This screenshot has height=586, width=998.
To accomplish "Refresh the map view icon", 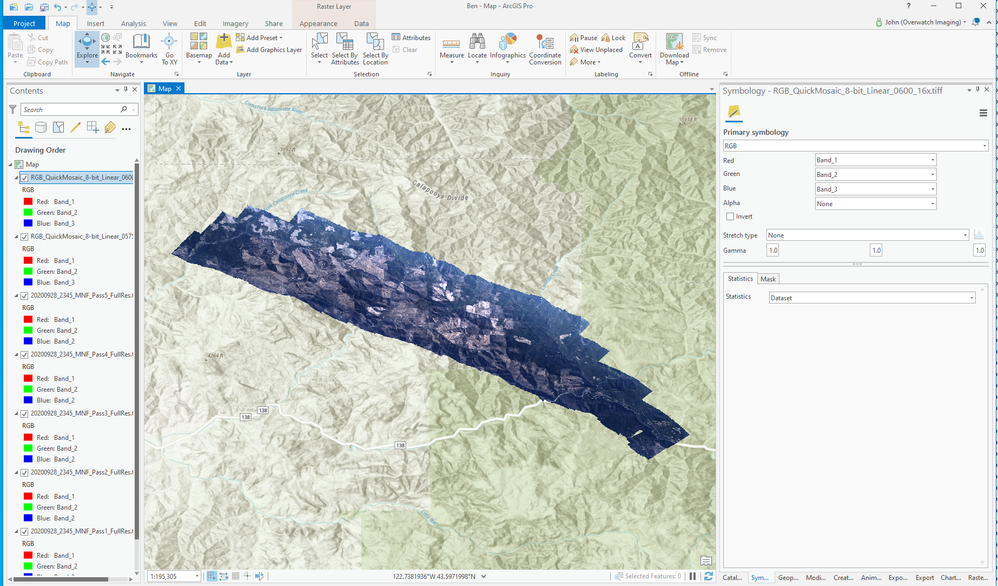I will pyautogui.click(x=708, y=576).
